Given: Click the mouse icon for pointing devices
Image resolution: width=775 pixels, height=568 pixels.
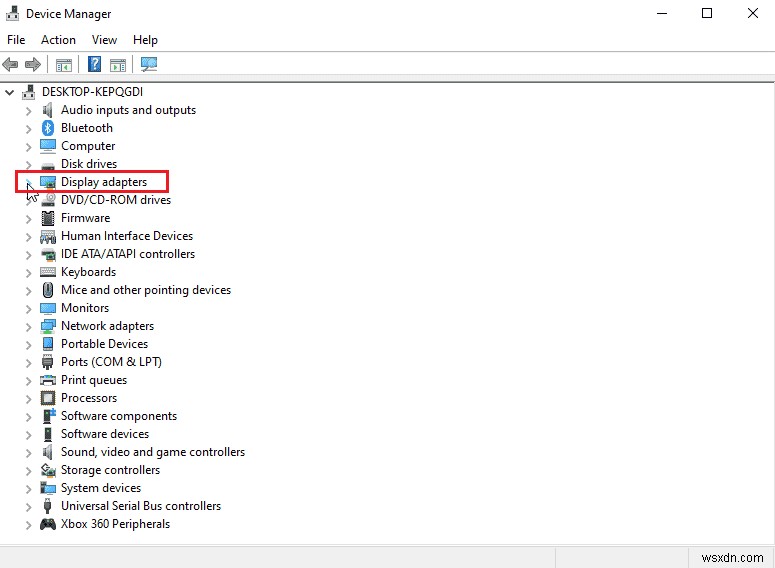Looking at the screenshot, I should [48, 290].
